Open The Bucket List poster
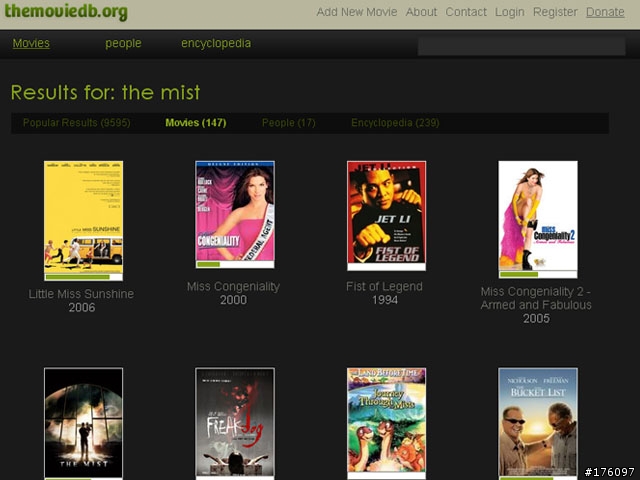This screenshot has width=640, height=480. coord(538,424)
